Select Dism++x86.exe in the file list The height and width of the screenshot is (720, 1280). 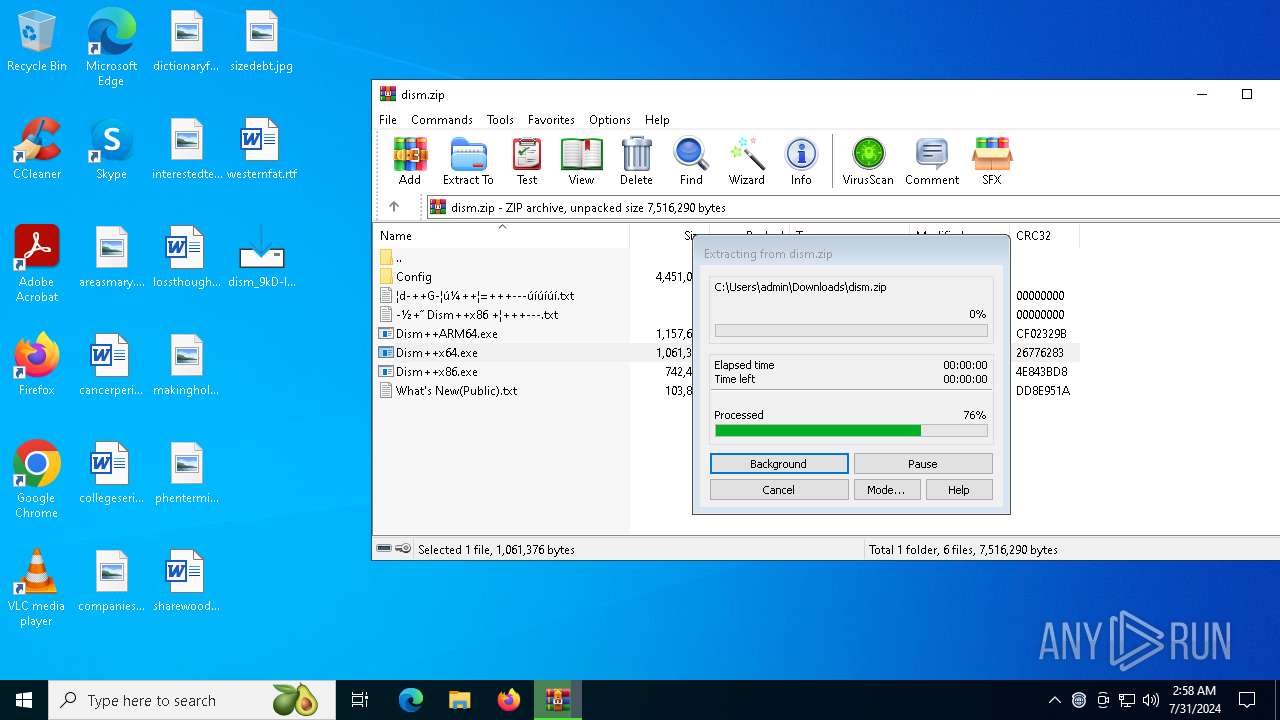(x=437, y=372)
